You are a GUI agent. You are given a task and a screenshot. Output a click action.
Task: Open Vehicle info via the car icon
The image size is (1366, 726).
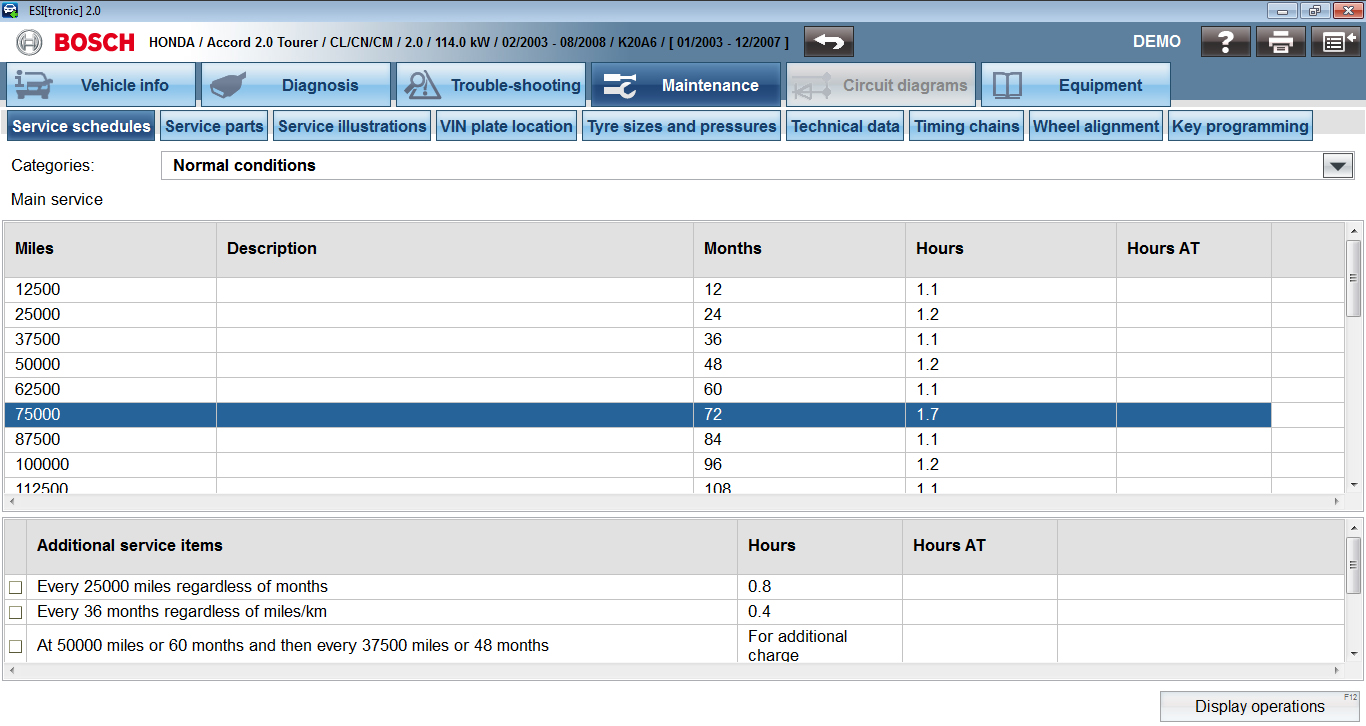coord(35,85)
